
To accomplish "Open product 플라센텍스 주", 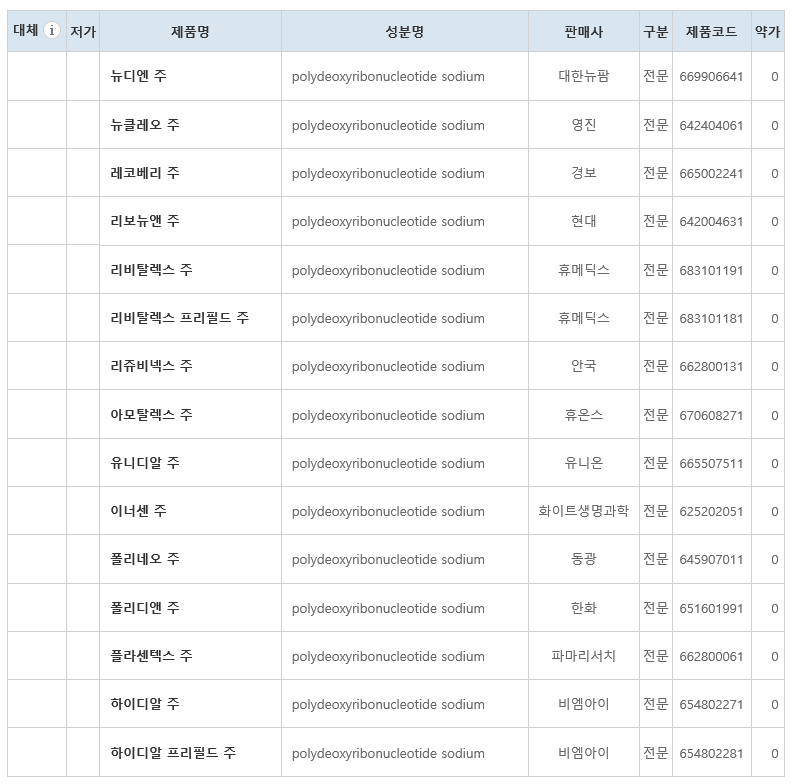I will (x=152, y=656).
